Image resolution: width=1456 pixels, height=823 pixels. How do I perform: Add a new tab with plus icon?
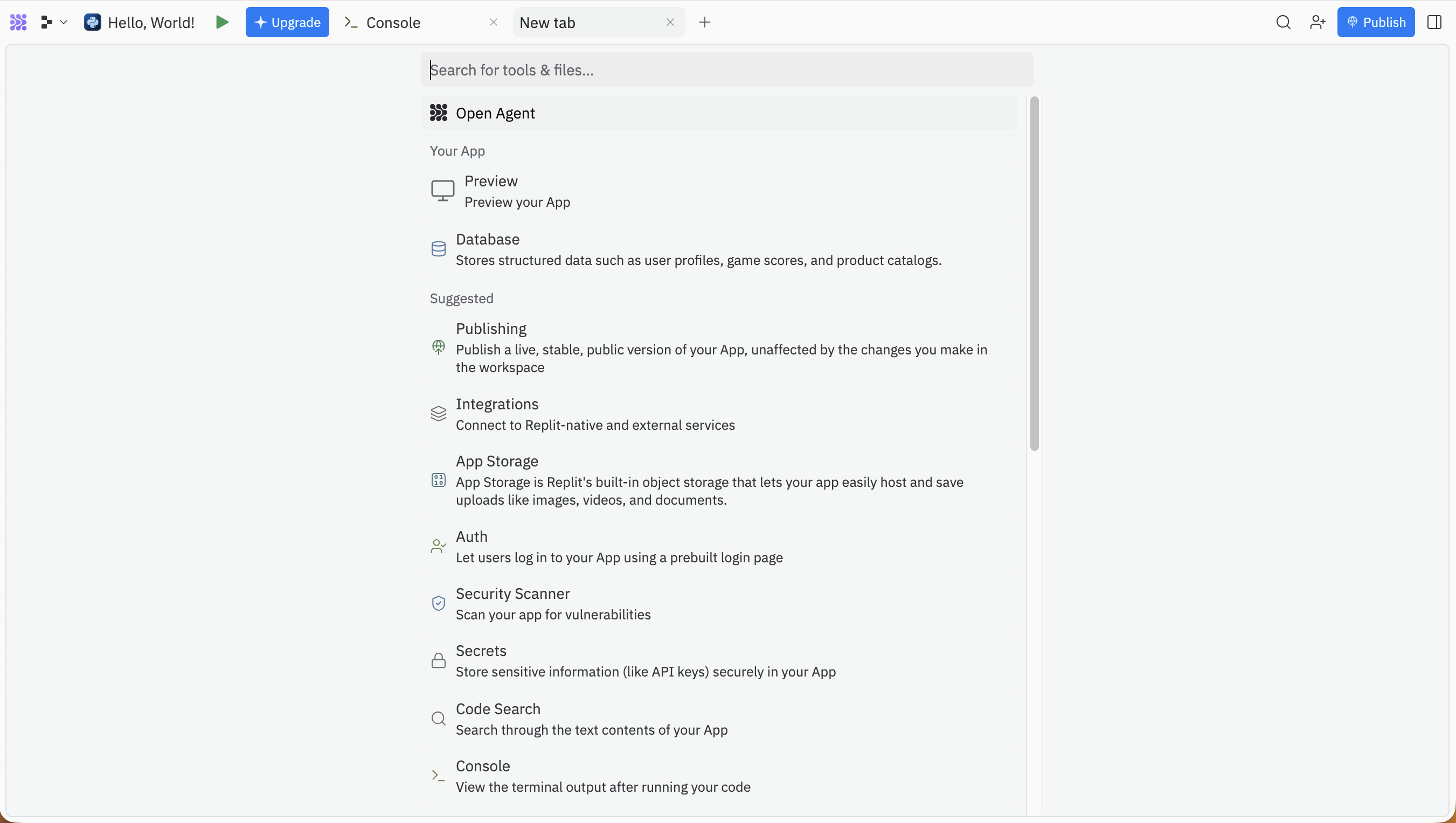704,22
